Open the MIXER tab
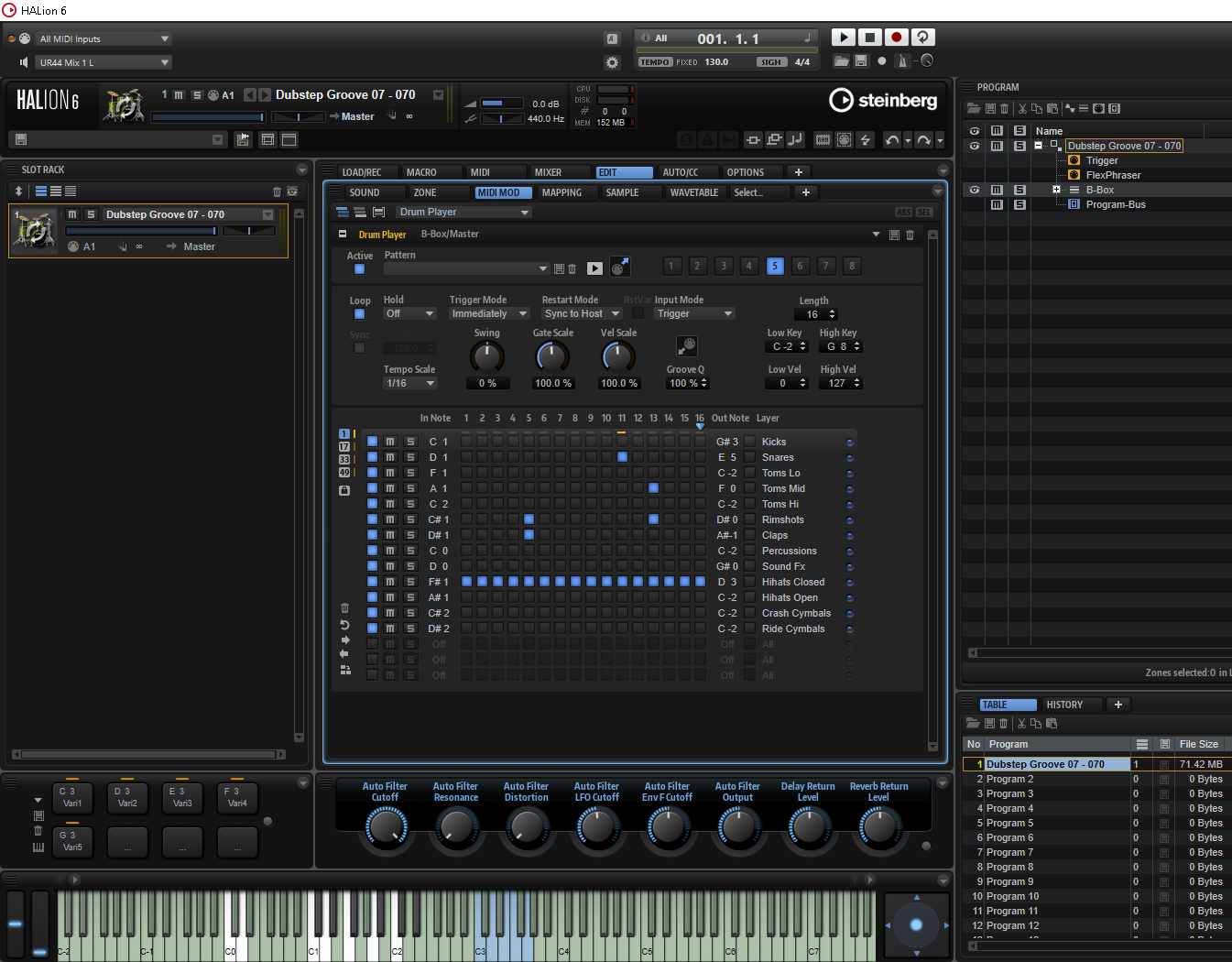 coord(548,172)
